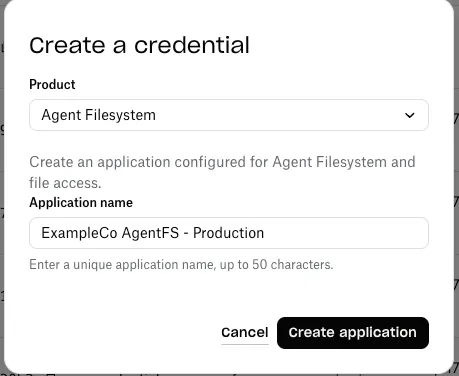Open the Product dropdown showing Agent Filesystem

pyautogui.click(x=229, y=115)
